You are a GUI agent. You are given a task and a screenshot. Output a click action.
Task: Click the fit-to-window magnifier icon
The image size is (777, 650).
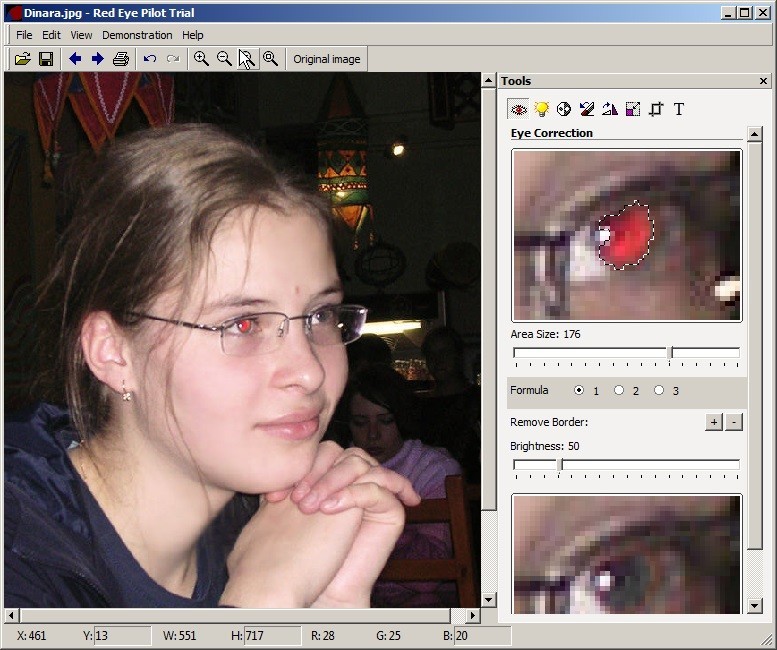(271, 59)
